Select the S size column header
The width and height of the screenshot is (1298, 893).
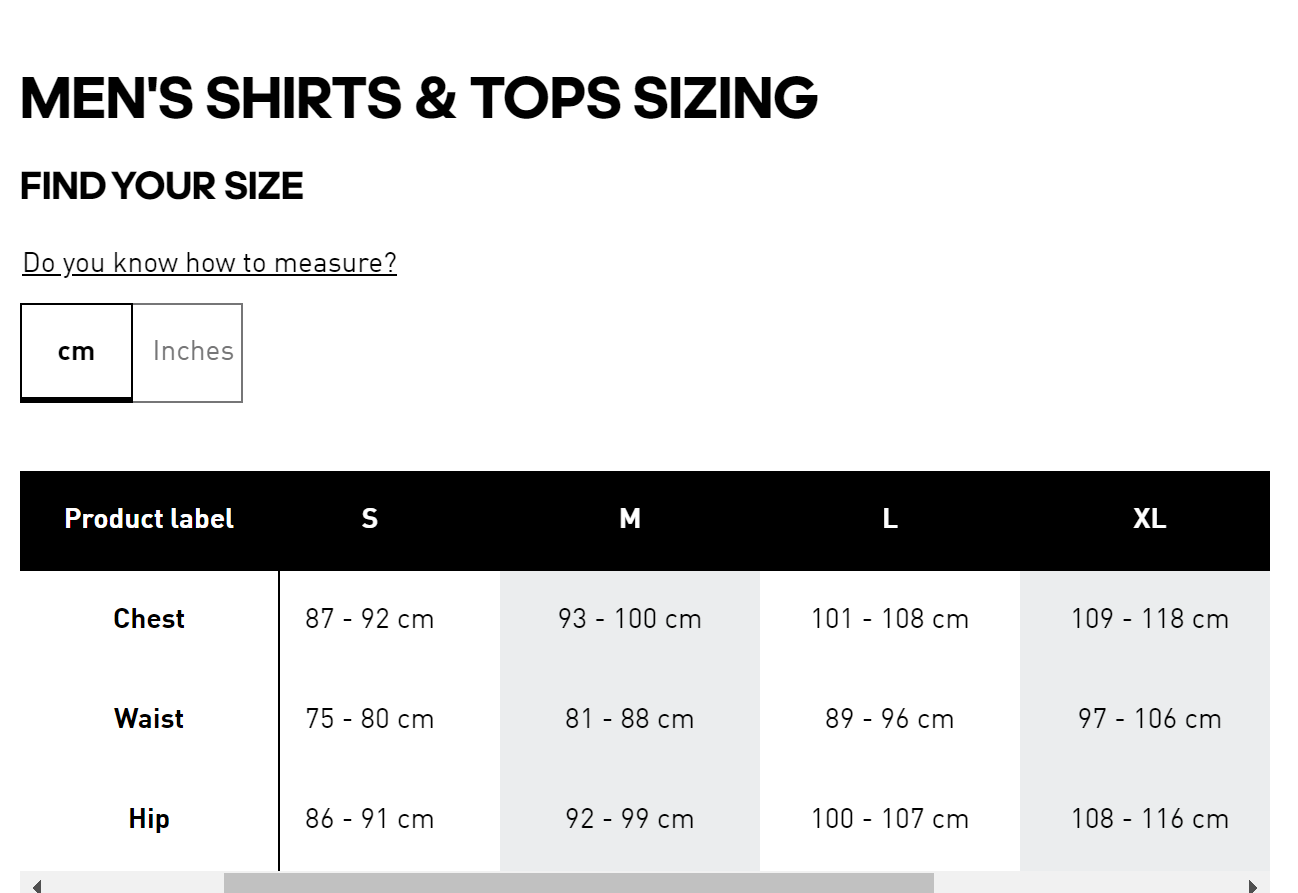pyautogui.click(x=370, y=519)
